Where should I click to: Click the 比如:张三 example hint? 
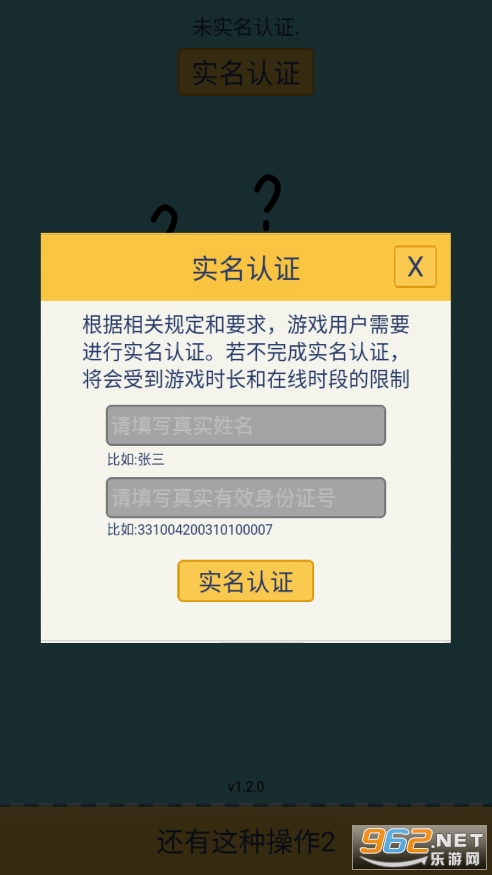tap(136, 459)
